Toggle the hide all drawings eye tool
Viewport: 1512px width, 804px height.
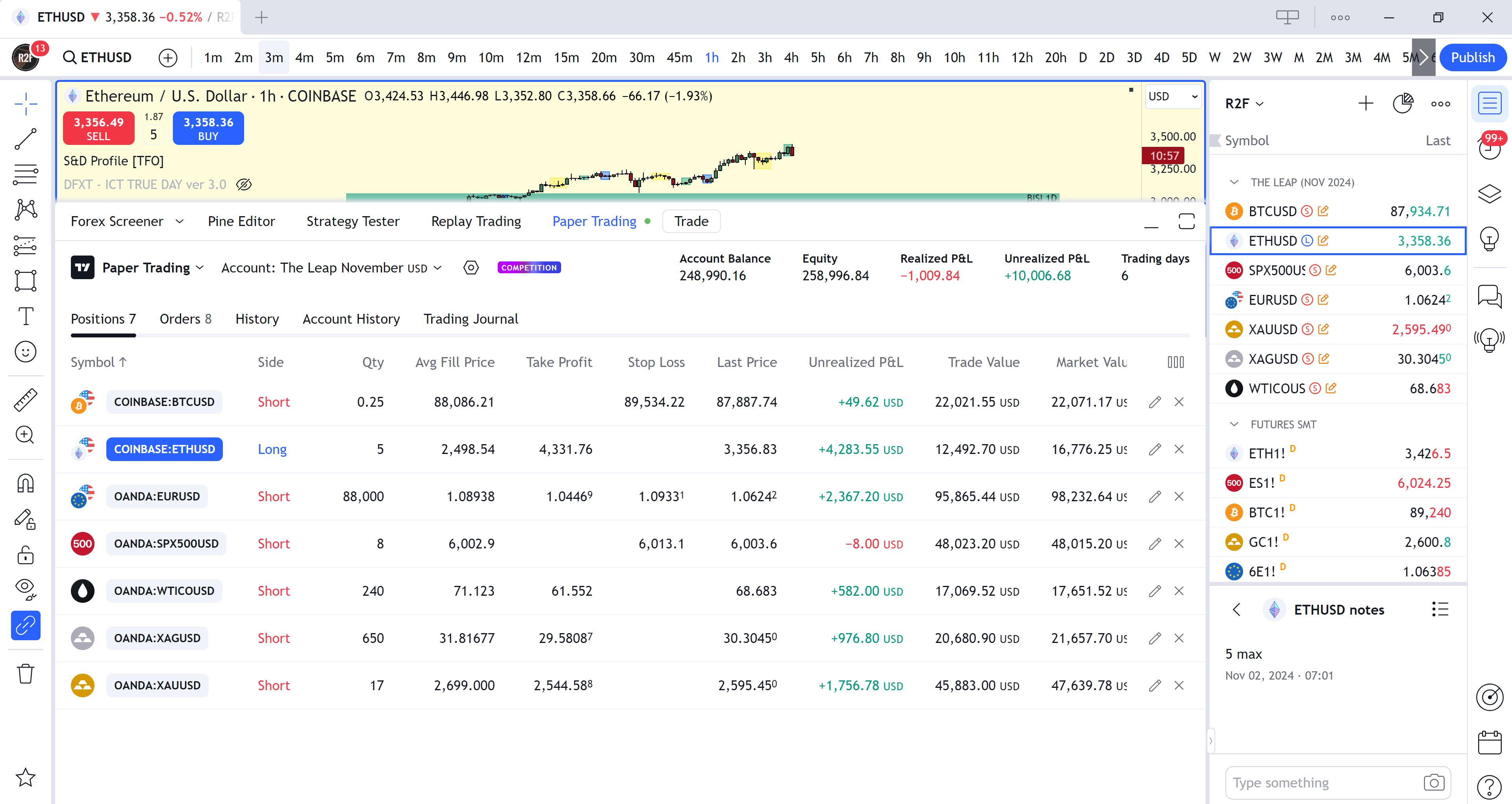[x=25, y=588]
